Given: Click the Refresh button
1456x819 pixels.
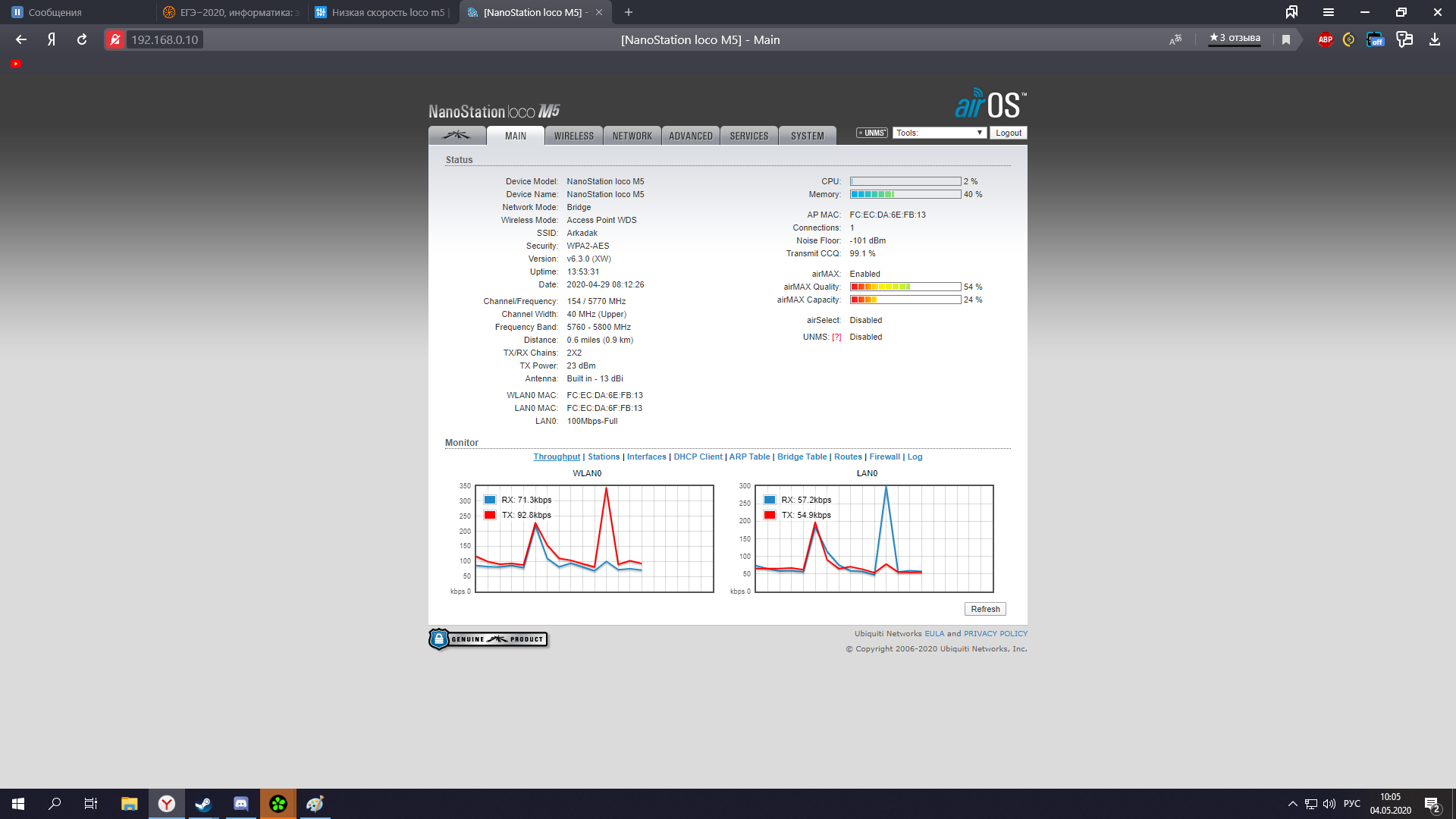Looking at the screenshot, I should pos(985,609).
